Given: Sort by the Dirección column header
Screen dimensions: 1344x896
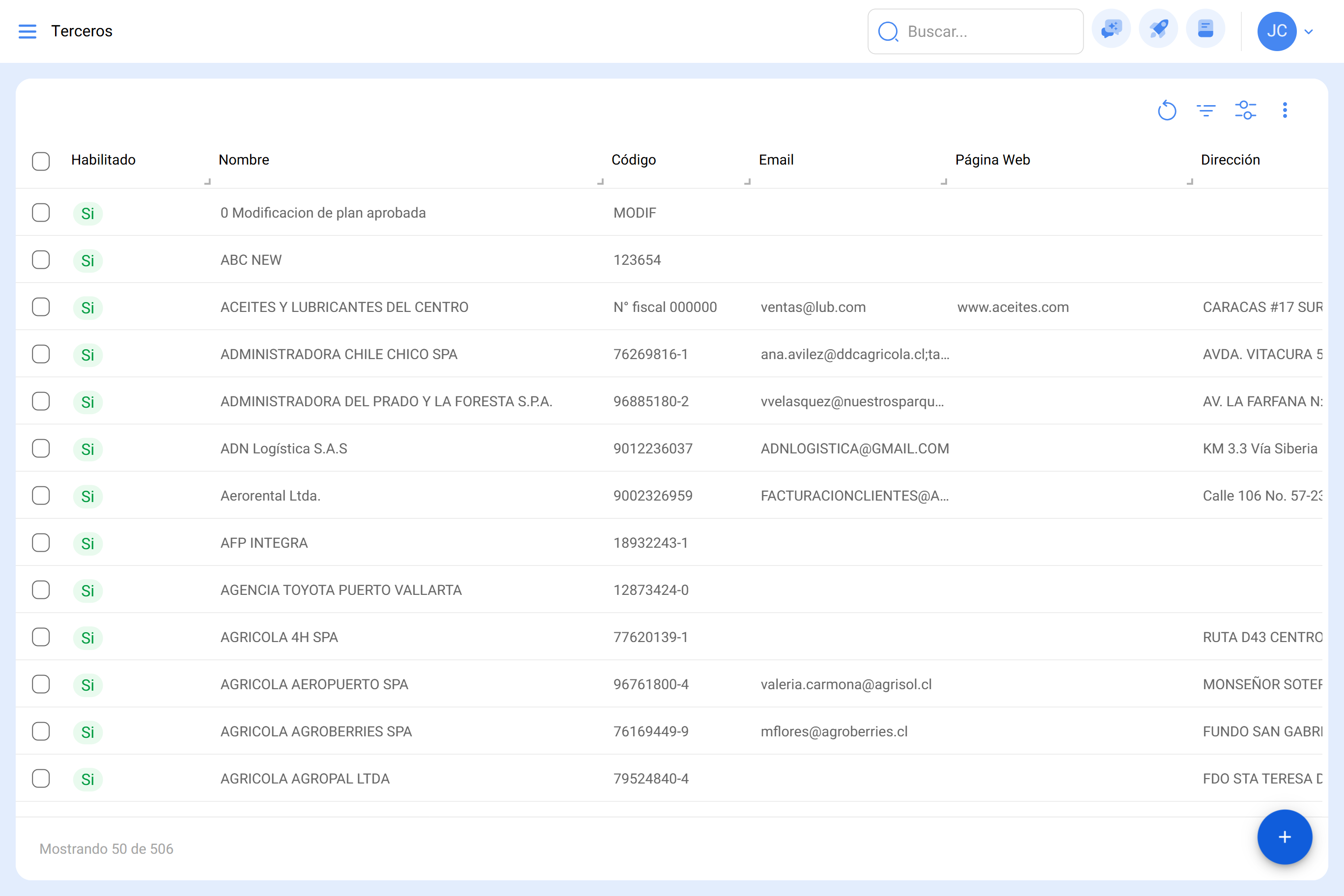Looking at the screenshot, I should click(x=1231, y=160).
